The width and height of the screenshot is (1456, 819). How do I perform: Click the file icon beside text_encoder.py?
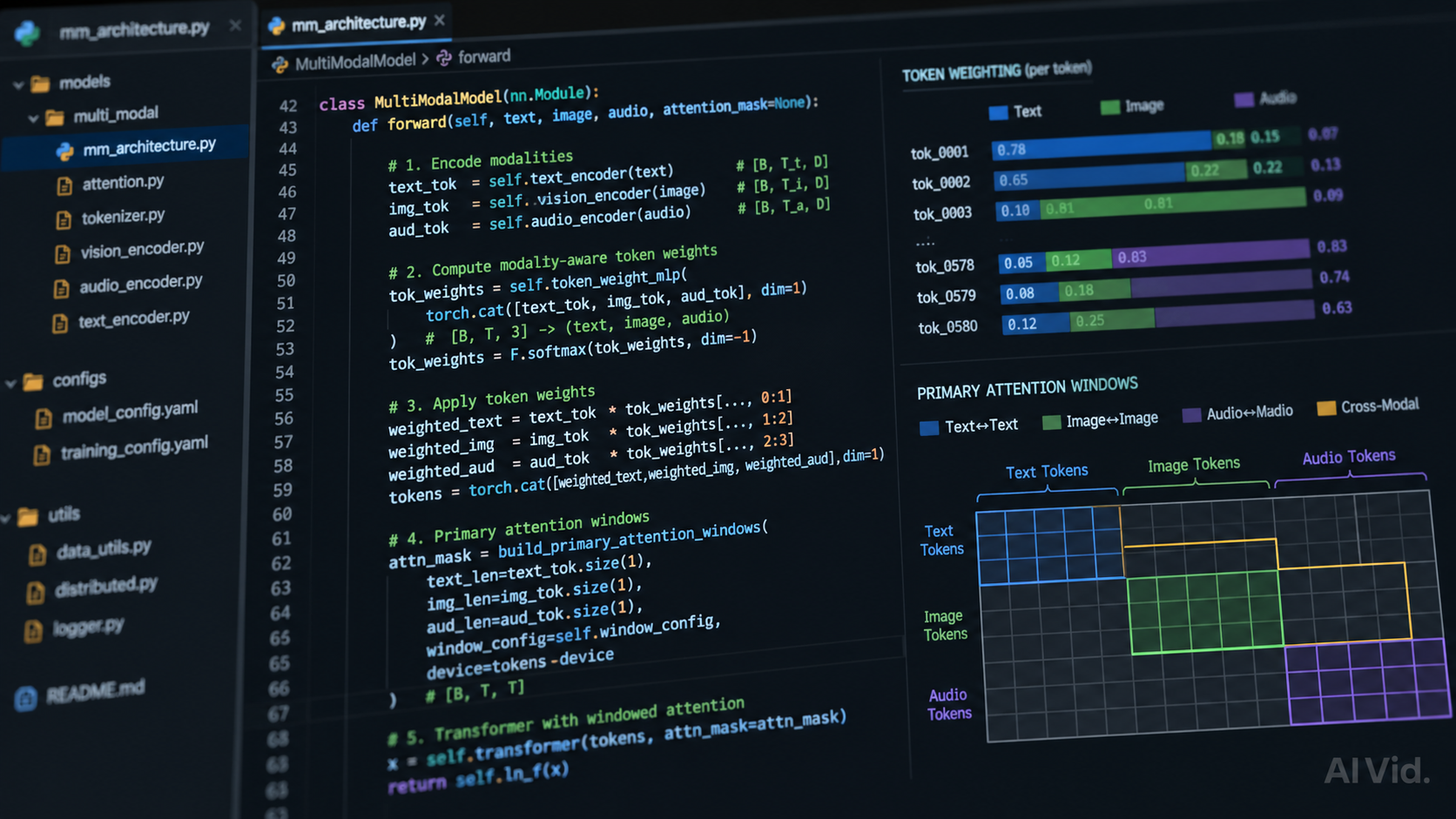(59, 324)
